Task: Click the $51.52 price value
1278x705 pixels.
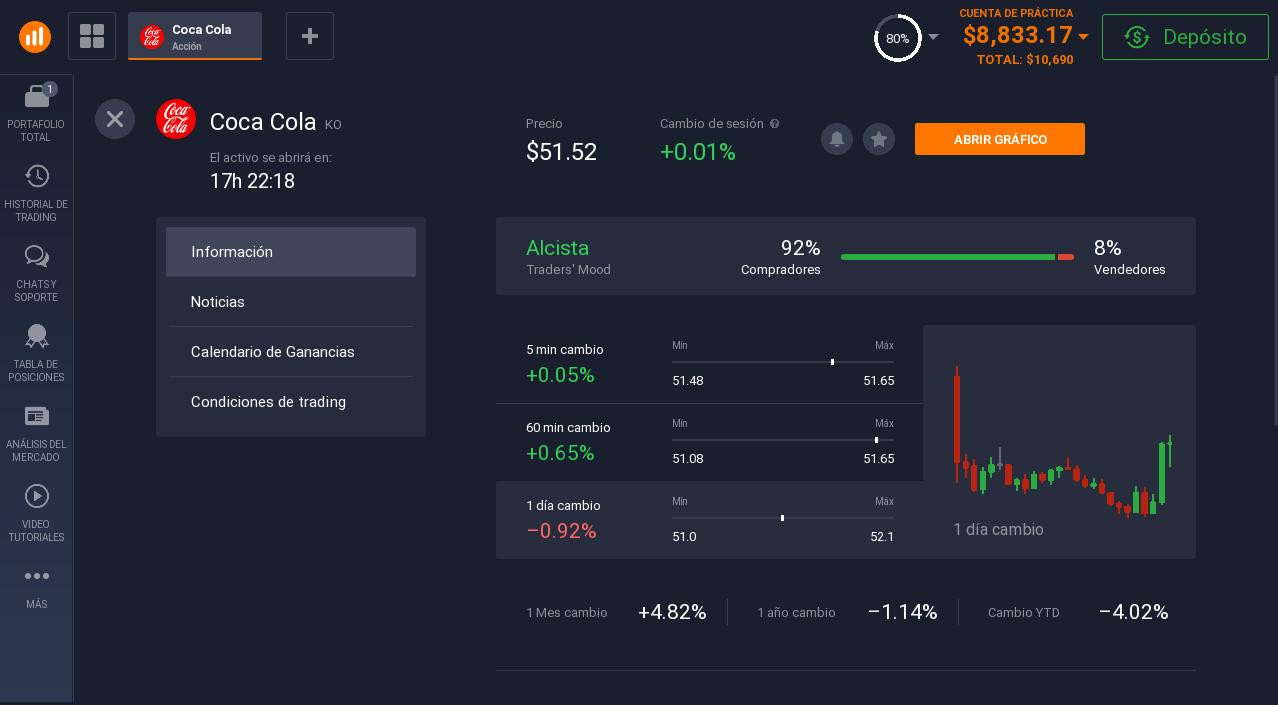Action: point(561,152)
